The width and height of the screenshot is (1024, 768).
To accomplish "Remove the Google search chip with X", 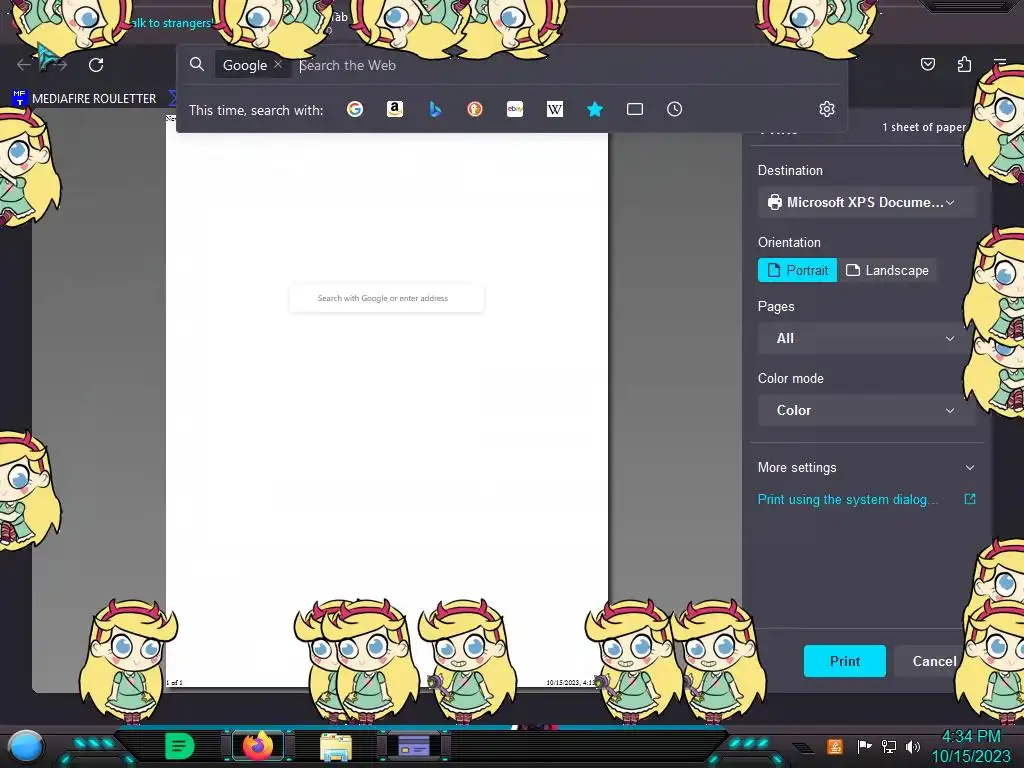I will click(x=278, y=65).
